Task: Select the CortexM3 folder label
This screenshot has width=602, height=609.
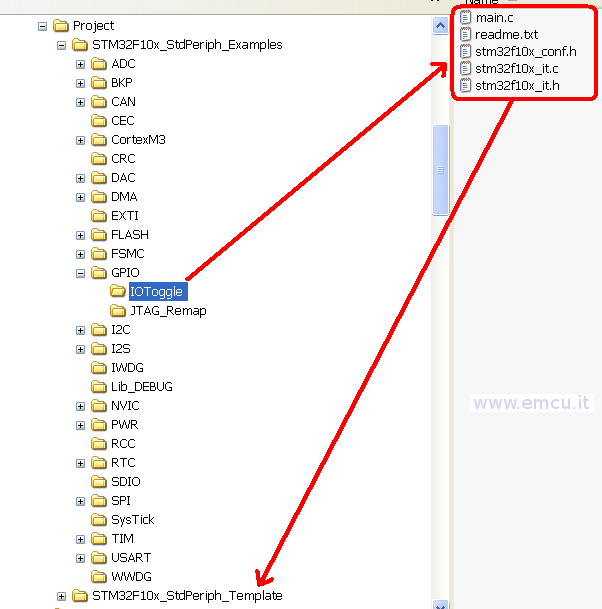Action: (x=138, y=140)
